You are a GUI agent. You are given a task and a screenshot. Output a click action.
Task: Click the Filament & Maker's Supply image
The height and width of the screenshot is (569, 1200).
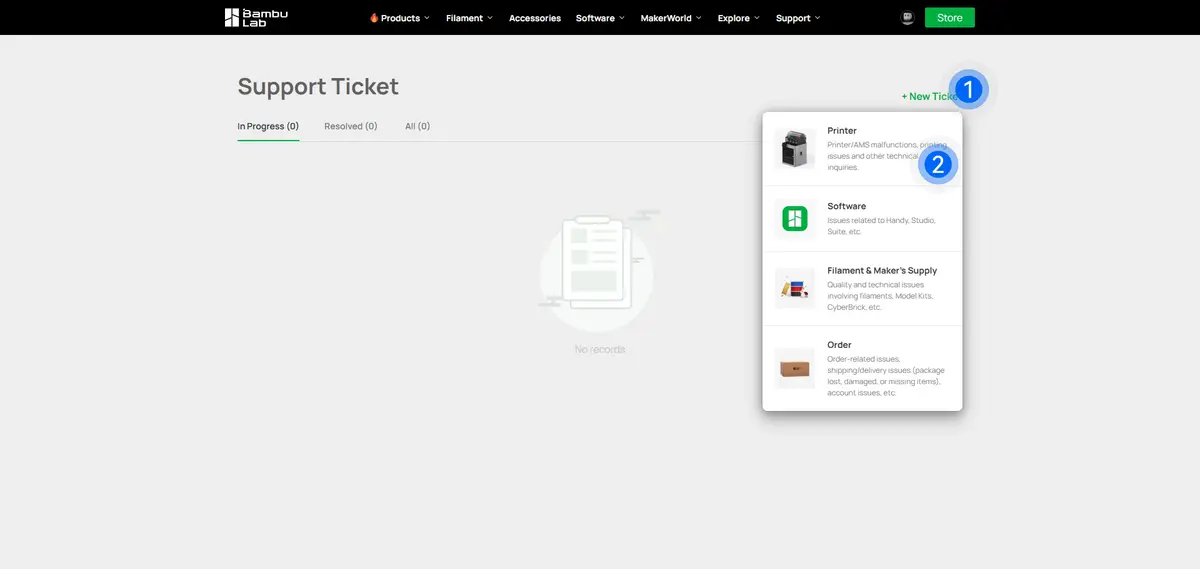point(795,288)
